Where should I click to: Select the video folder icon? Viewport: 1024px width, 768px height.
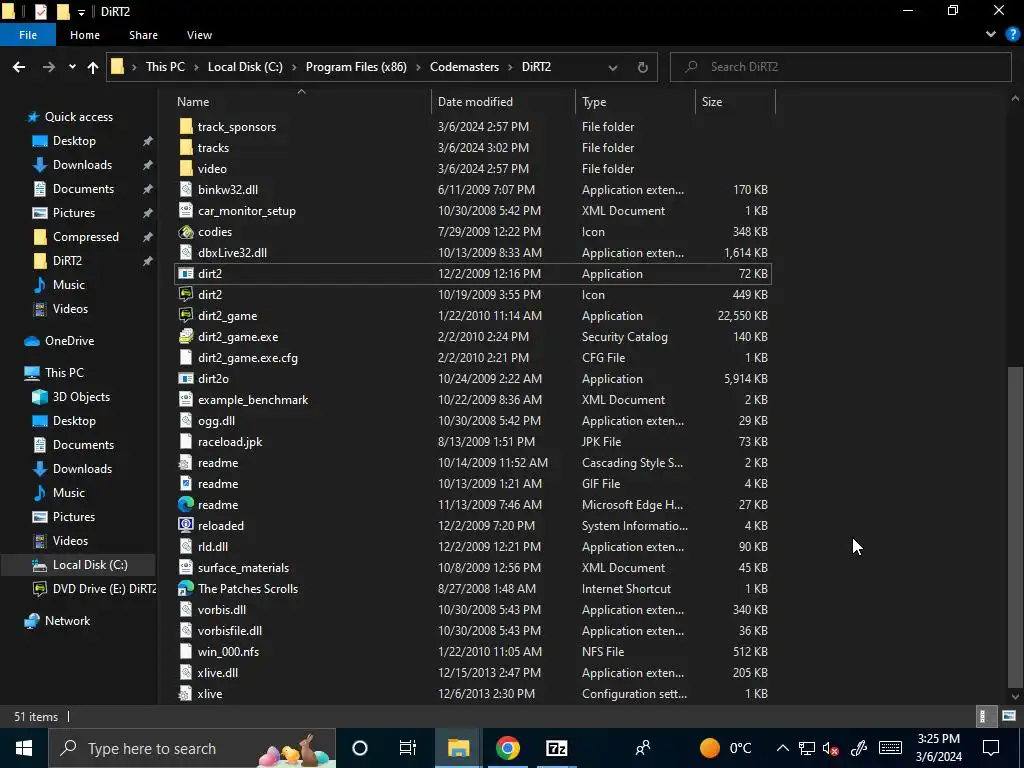pyautogui.click(x=186, y=168)
